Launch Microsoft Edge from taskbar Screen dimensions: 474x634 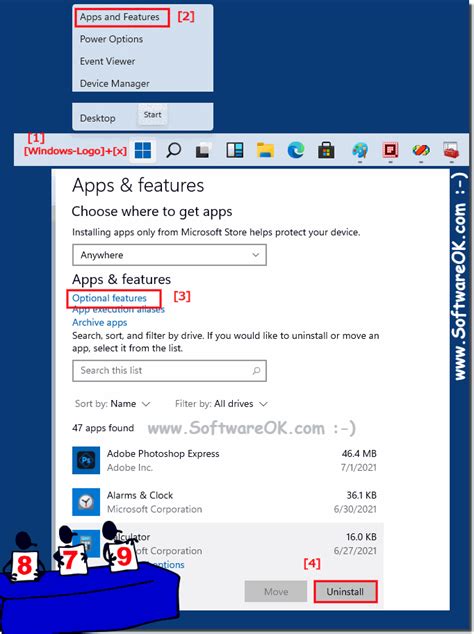296,150
